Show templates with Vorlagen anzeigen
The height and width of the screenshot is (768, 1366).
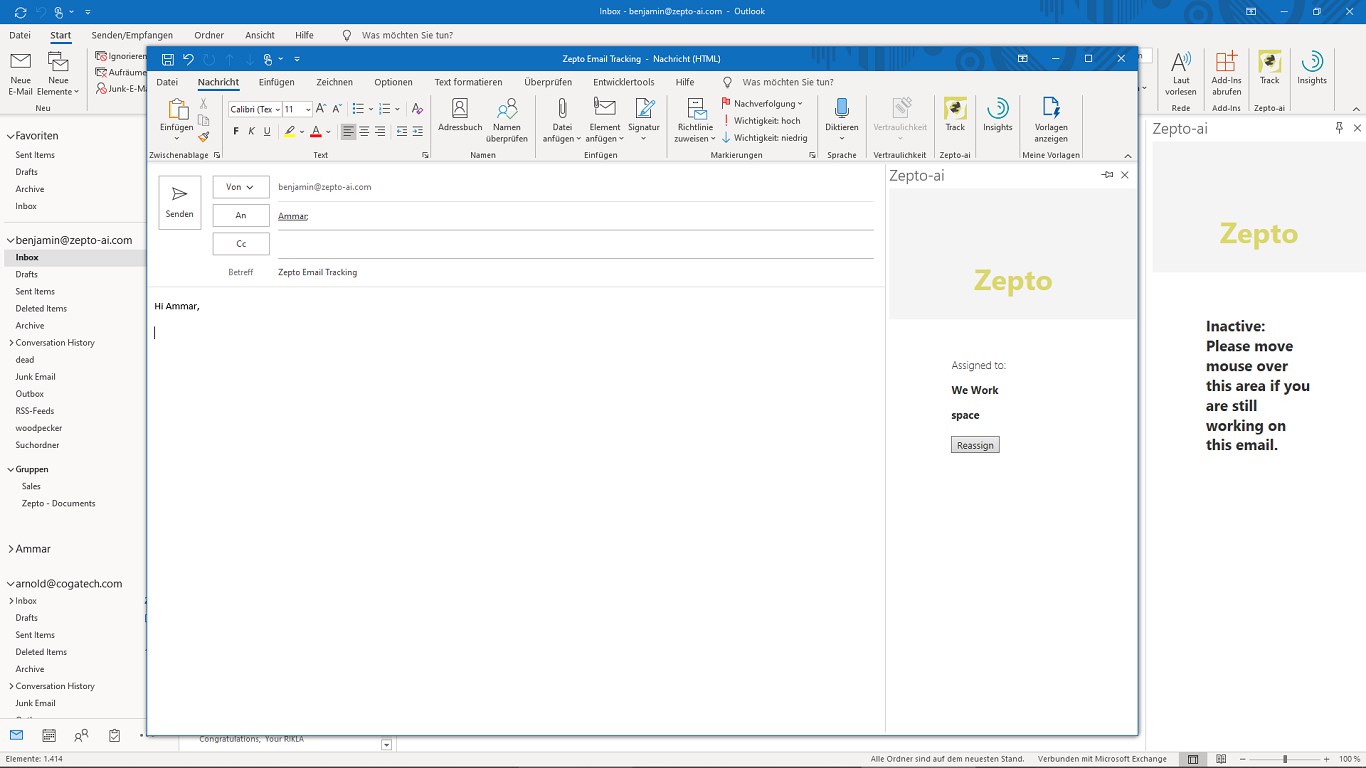(x=1051, y=121)
